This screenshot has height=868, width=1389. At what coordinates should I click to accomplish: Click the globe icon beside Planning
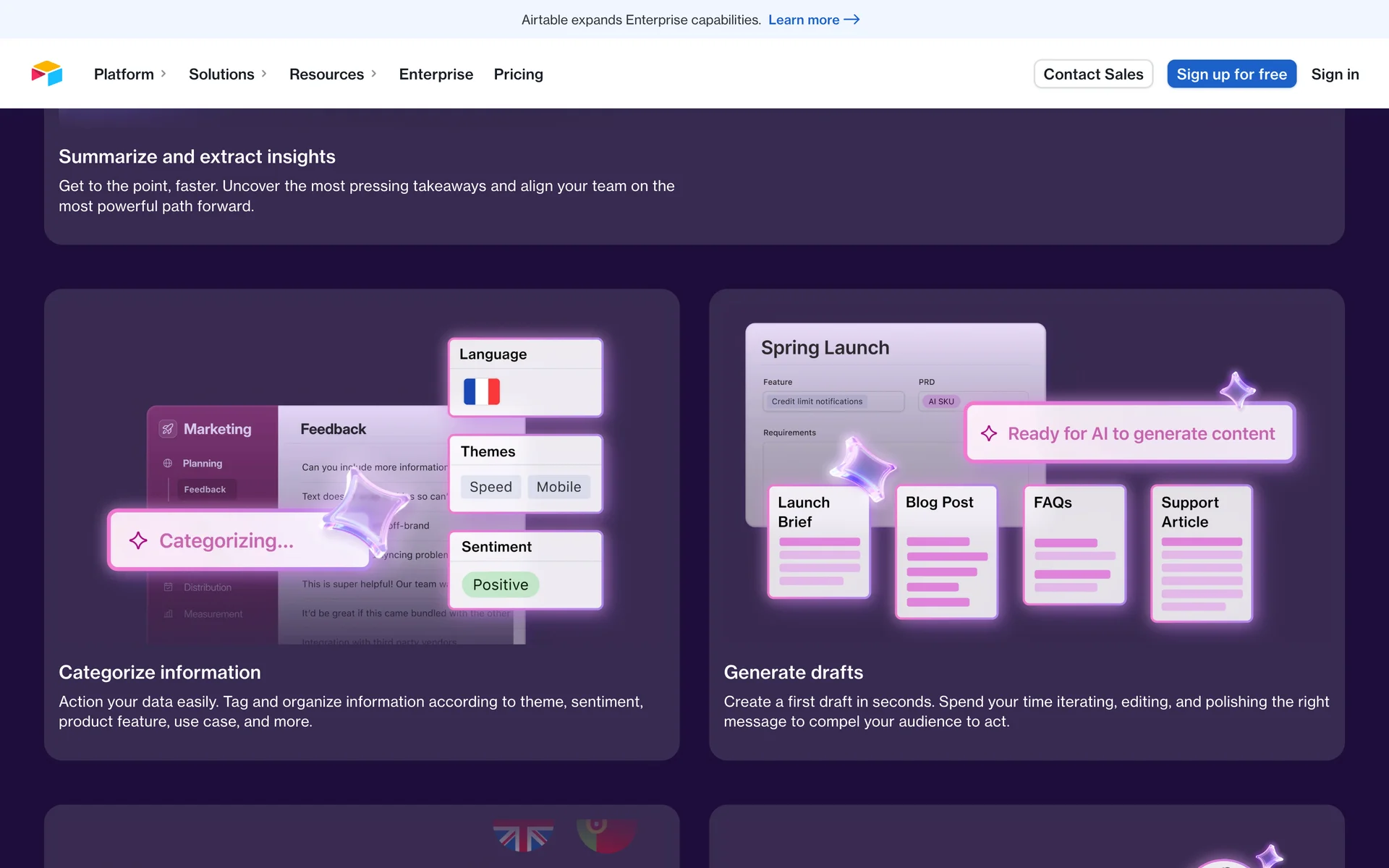(168, 463)
